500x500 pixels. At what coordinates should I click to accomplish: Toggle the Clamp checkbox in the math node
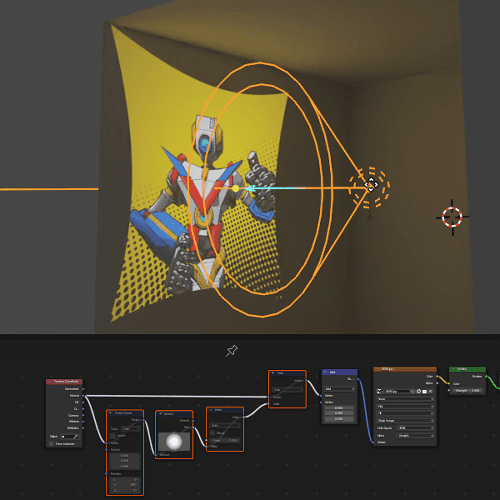(x=212, y=433)
